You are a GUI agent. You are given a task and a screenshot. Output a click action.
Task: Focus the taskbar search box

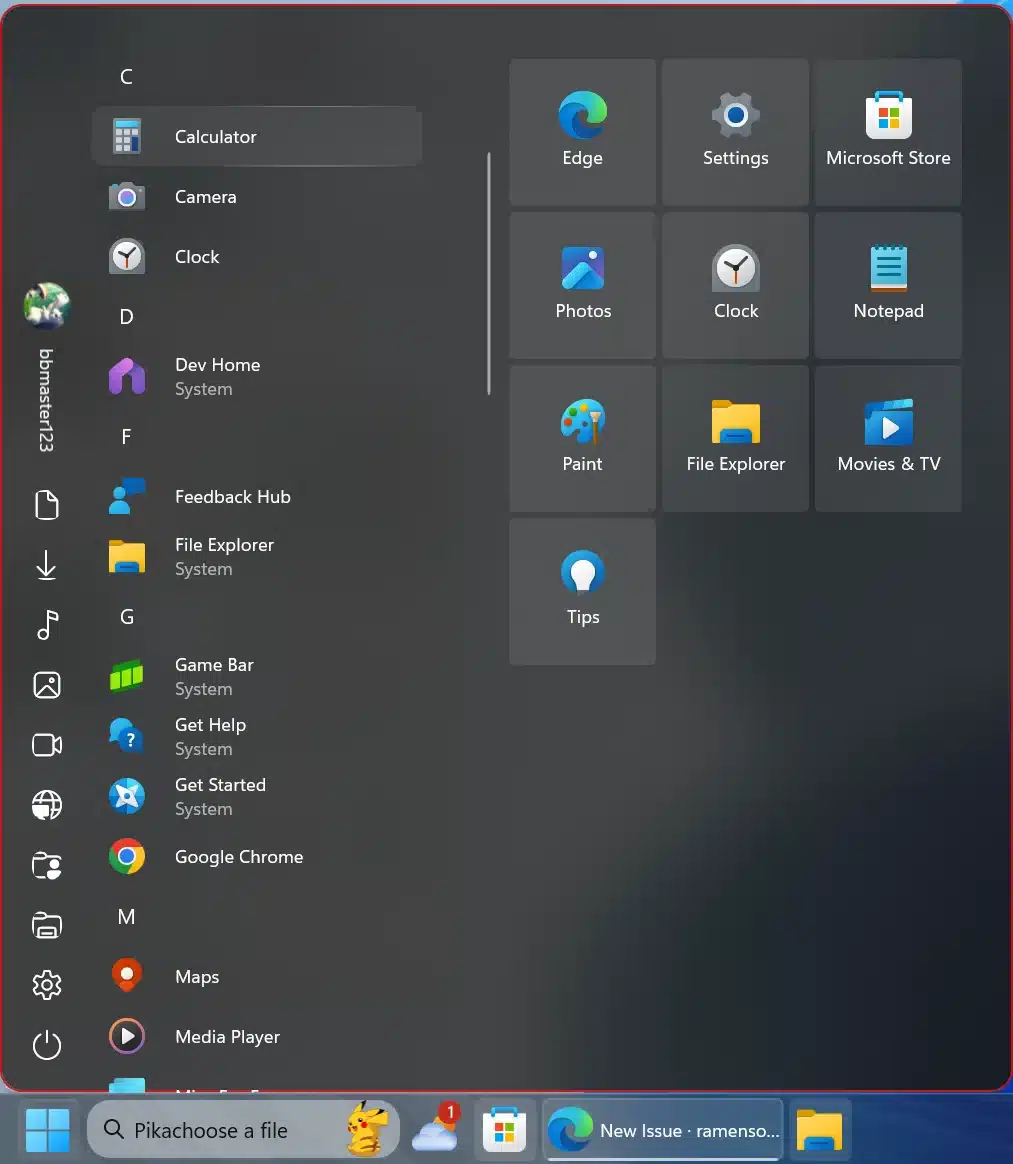tap(243, 1130)
